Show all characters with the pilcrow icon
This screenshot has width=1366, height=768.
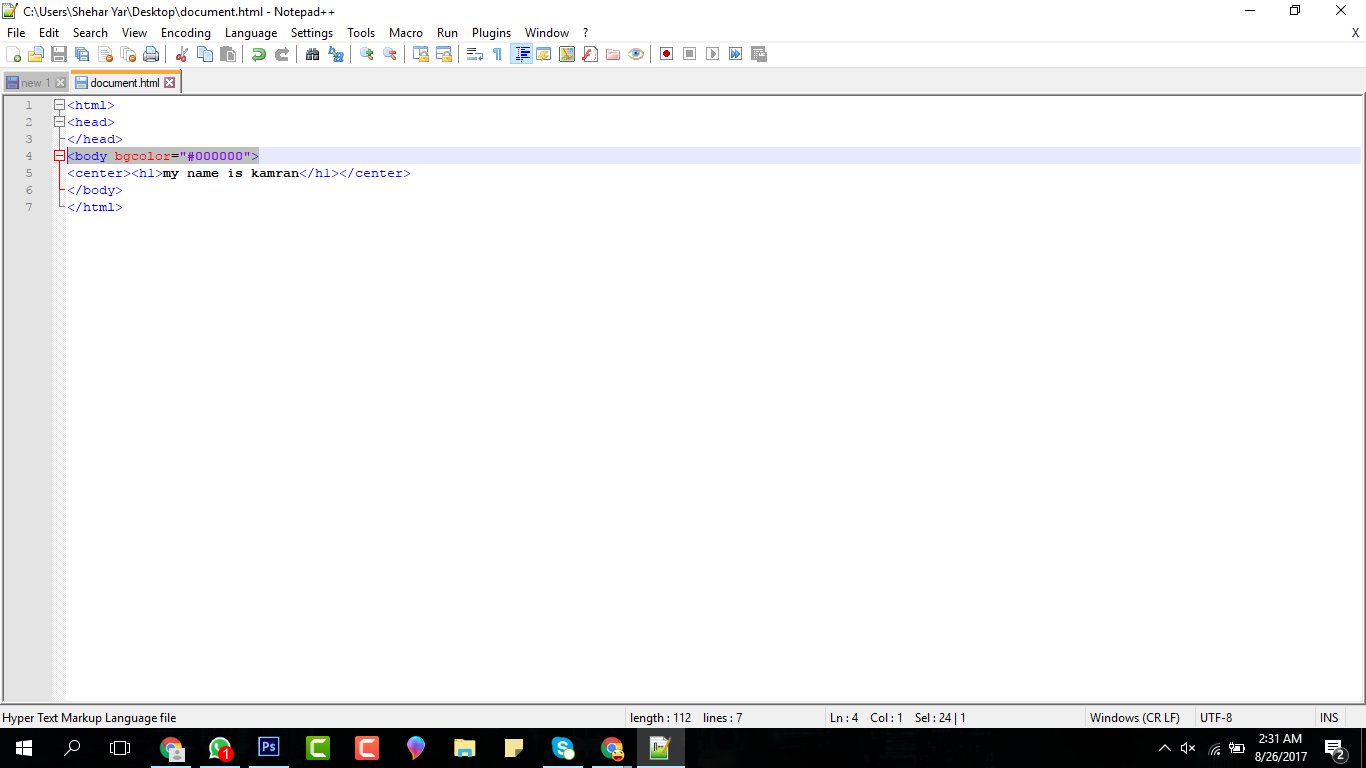[498, 54]
